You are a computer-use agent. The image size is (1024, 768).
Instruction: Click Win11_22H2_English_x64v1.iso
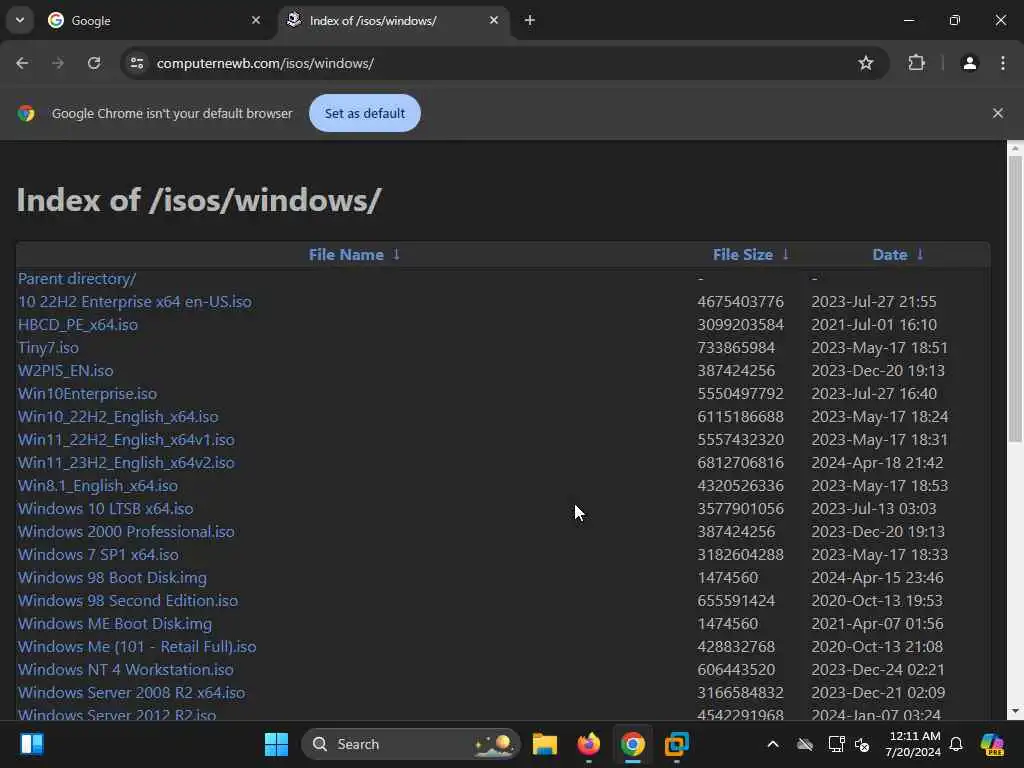(x=126, y=440)
